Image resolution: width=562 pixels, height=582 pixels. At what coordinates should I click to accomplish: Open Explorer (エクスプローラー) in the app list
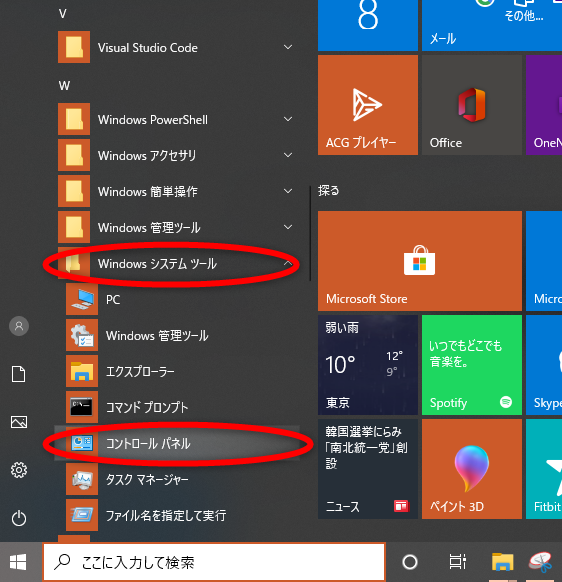point(177,371)
